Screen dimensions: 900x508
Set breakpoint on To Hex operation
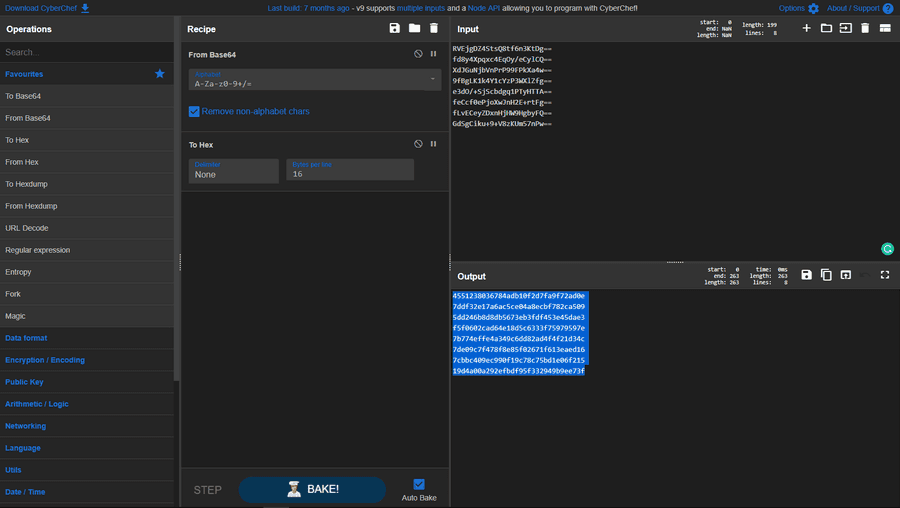(x=433, y=144)
